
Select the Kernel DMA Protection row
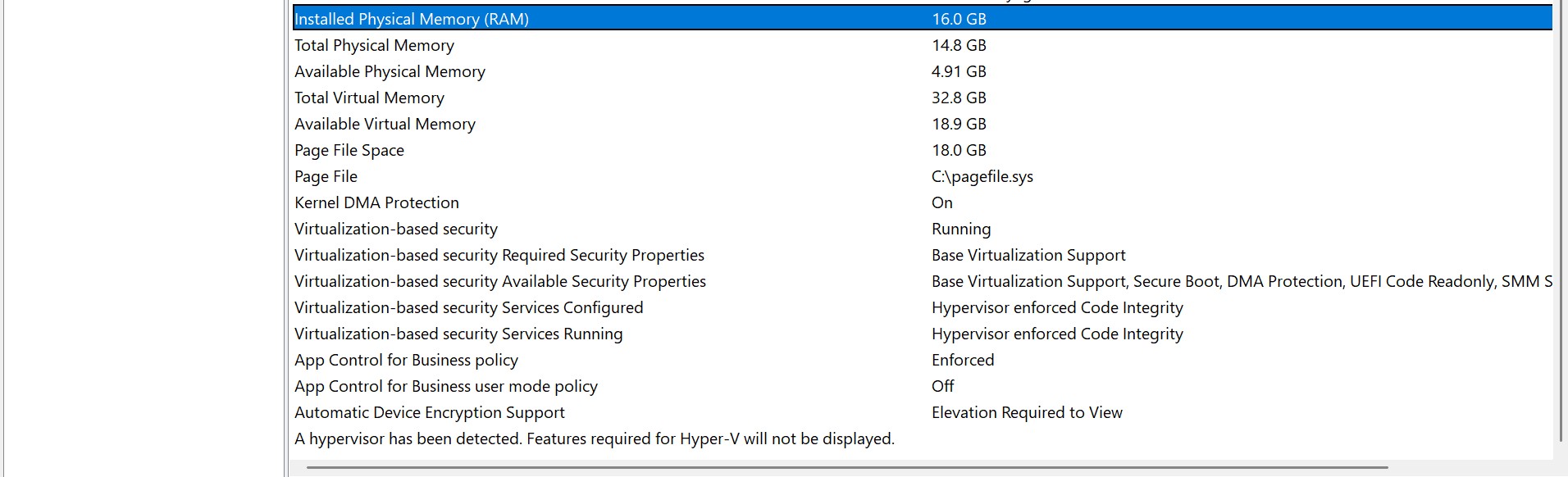376,202
